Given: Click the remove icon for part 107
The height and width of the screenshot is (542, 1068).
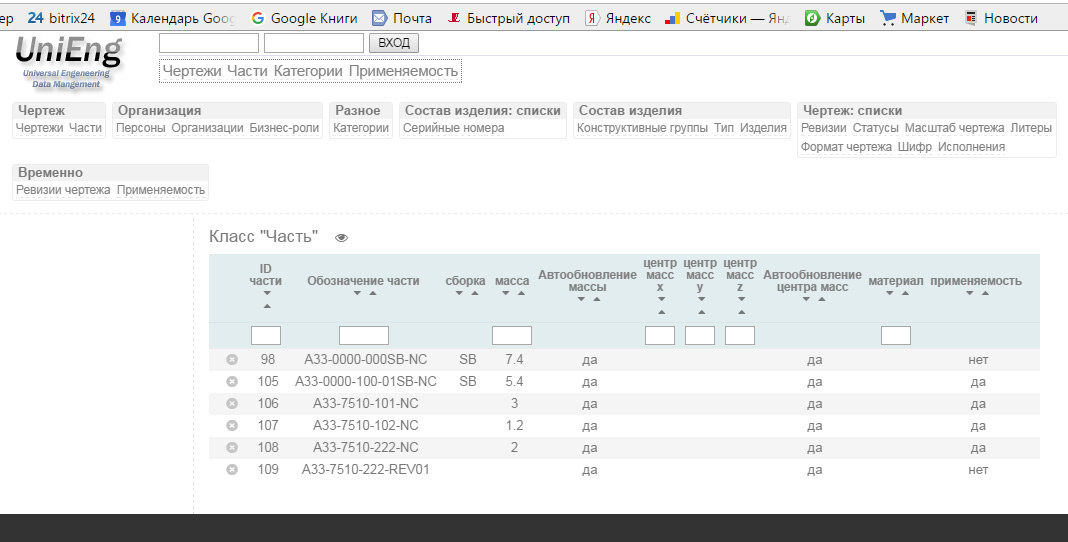Looking at the screenshot, I should pyautogui.click(x=232, y=426).
